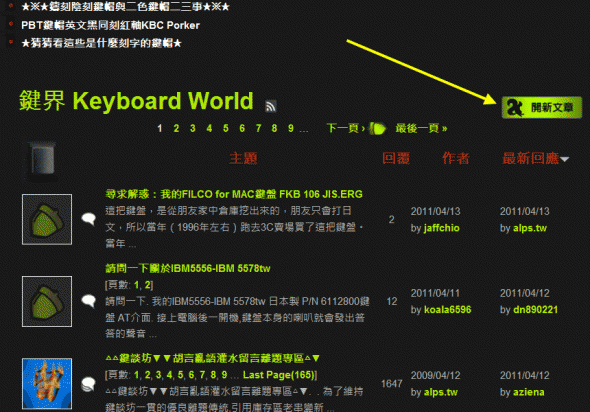This screenshot has width=590, height=412.
Task: Open thread 尋求解惑 FILCO for MAC鍵盤
Action: point(234,194)
